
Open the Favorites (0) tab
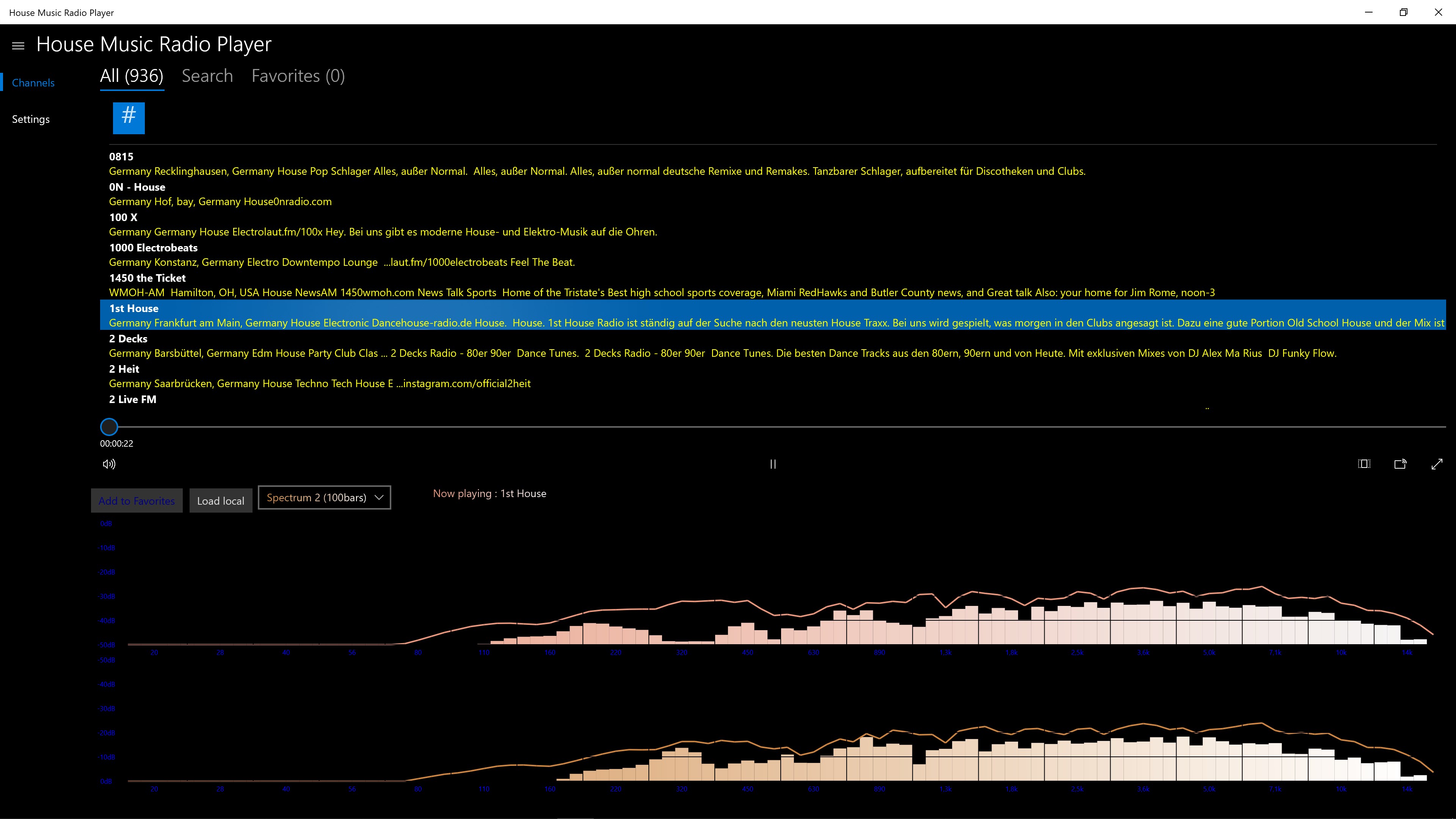coord(298,76)
